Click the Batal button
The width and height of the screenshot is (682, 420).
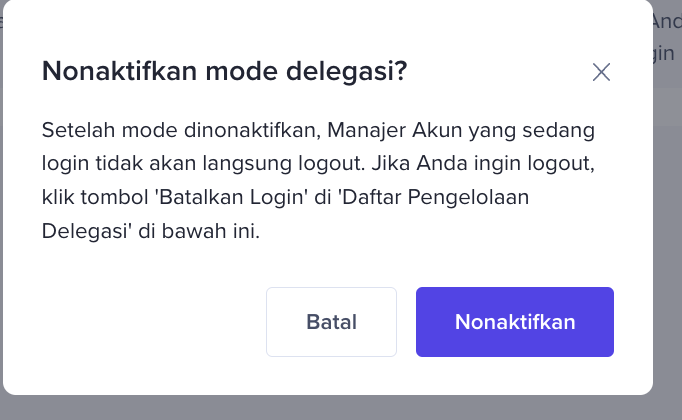(x=331, y=322)
